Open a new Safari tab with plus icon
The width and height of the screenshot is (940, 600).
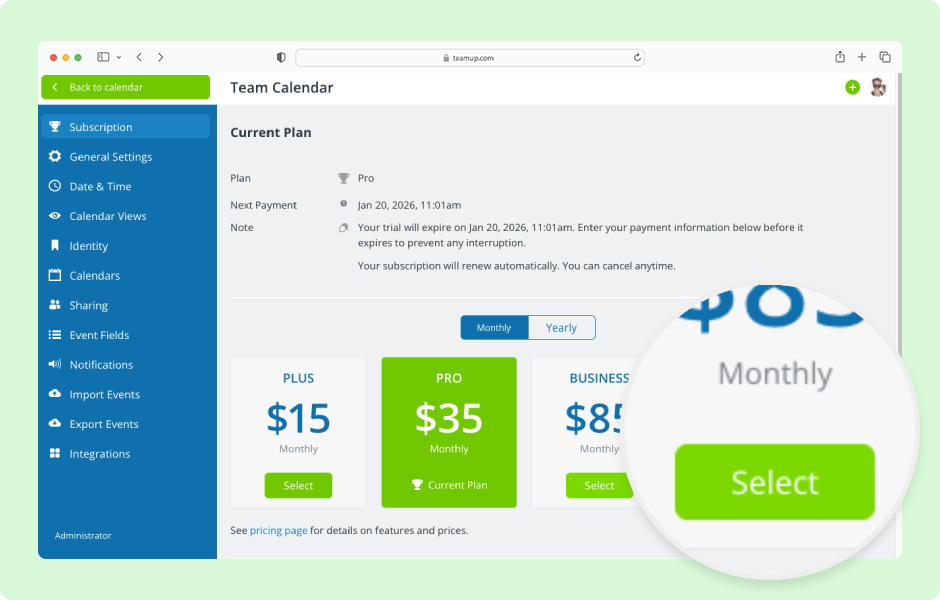click(x=862, y=57)
